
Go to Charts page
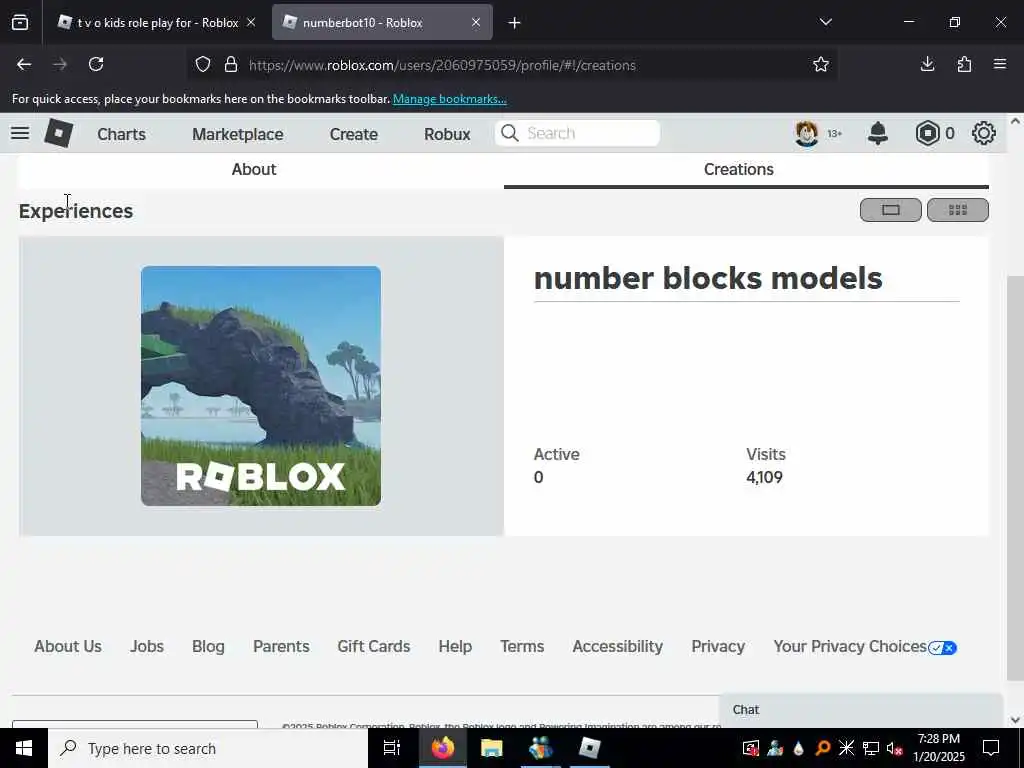click(x=121, y=134)
